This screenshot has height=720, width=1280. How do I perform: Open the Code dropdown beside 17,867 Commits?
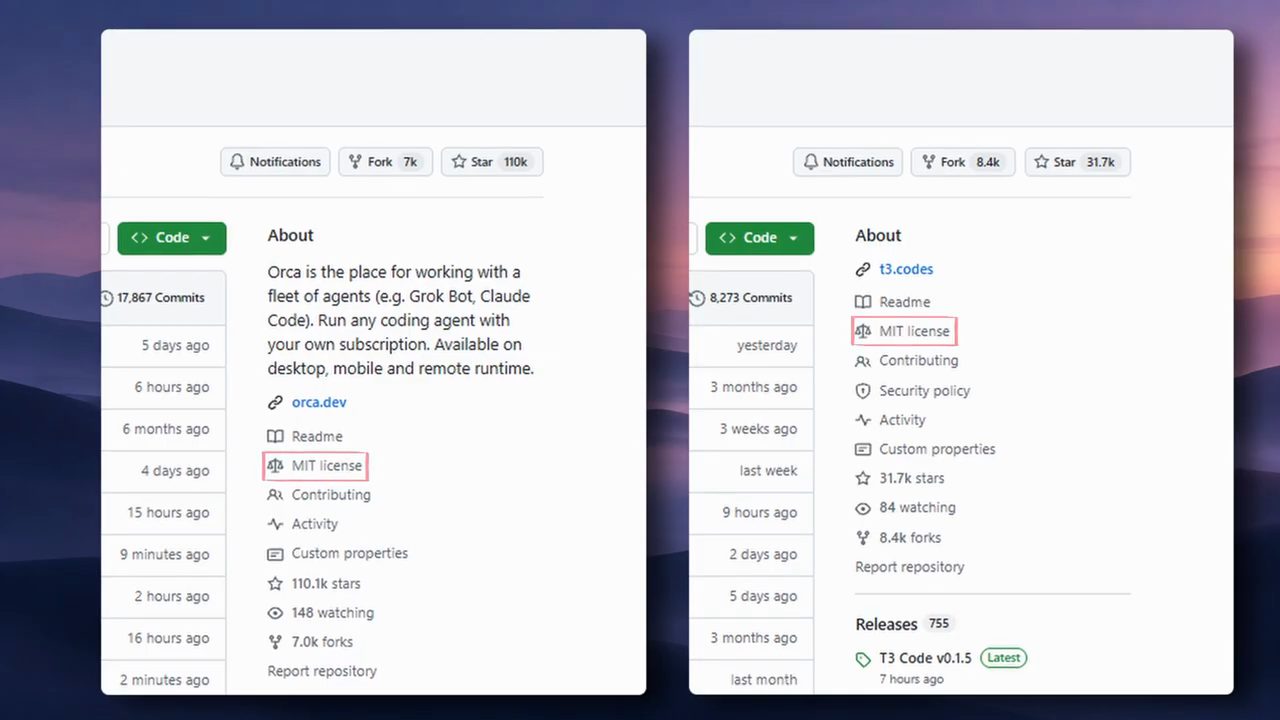pos(172,238)
